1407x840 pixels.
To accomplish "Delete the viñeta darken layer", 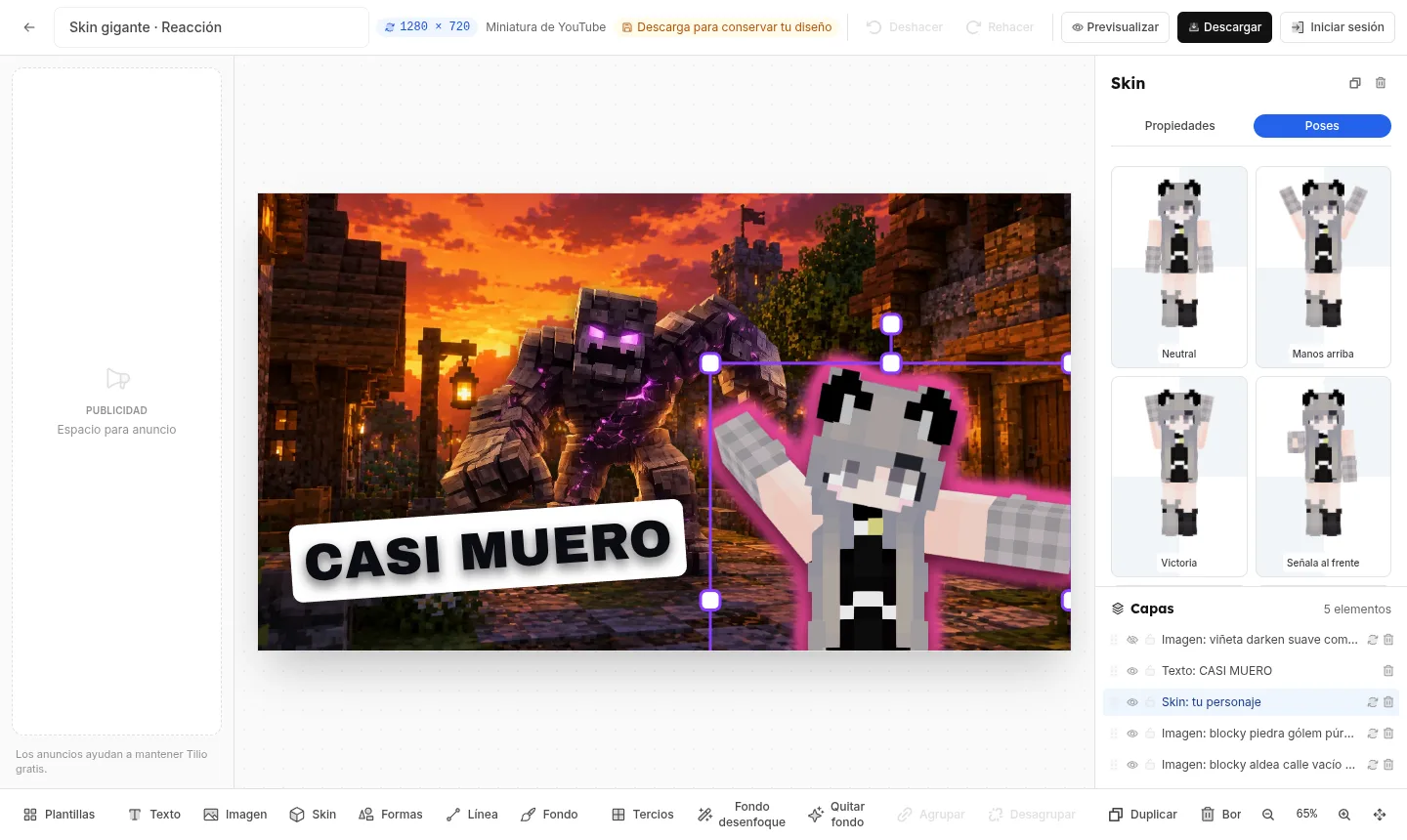I will click(1388, 640).
